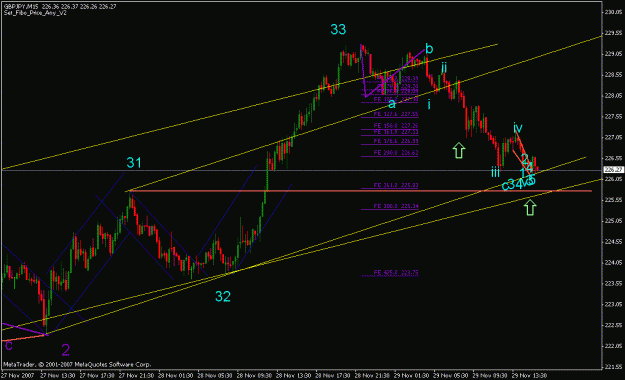
Task: Click the 227.05 price axis label
Action: tap(613, 138)
